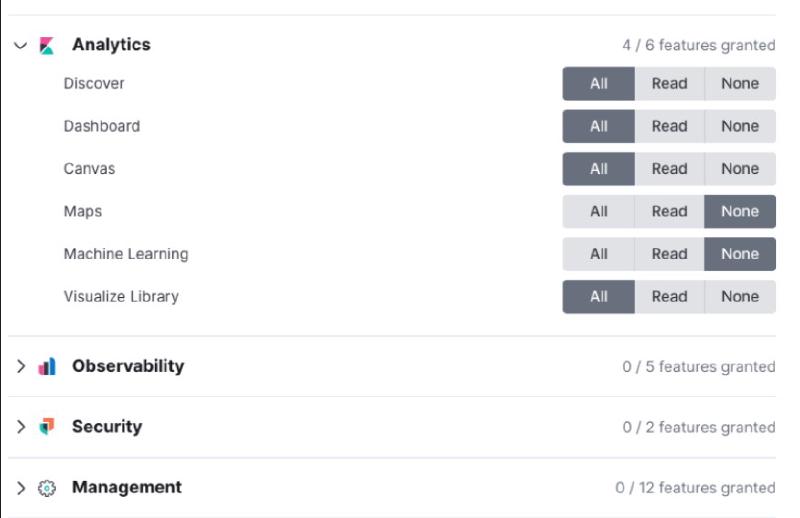Set Visualize Library privilege to None

tap(740, 297)
